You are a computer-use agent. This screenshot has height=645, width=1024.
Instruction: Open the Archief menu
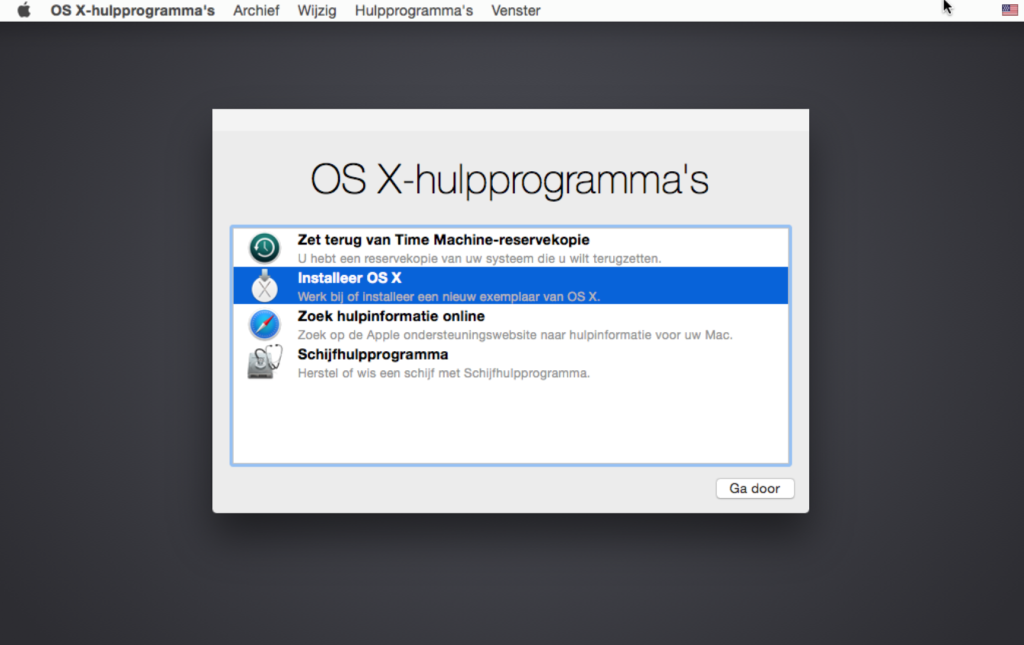256,10
